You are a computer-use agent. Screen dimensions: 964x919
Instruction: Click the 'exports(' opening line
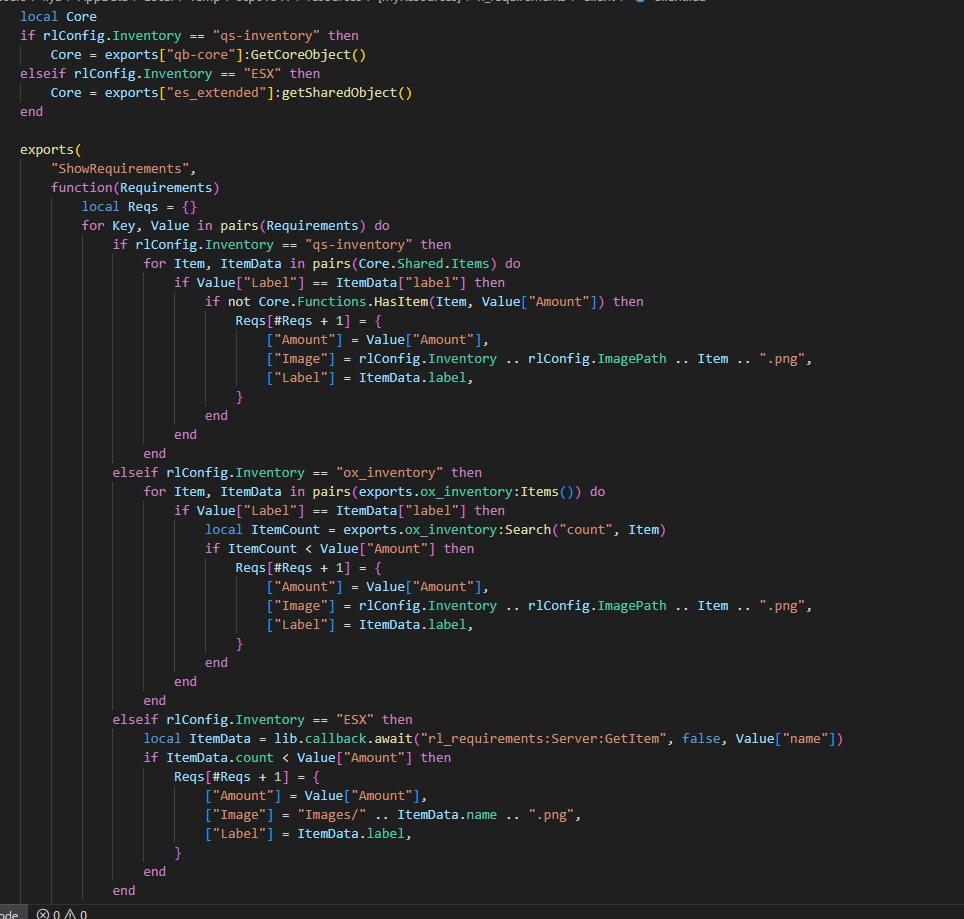[50, 150]
